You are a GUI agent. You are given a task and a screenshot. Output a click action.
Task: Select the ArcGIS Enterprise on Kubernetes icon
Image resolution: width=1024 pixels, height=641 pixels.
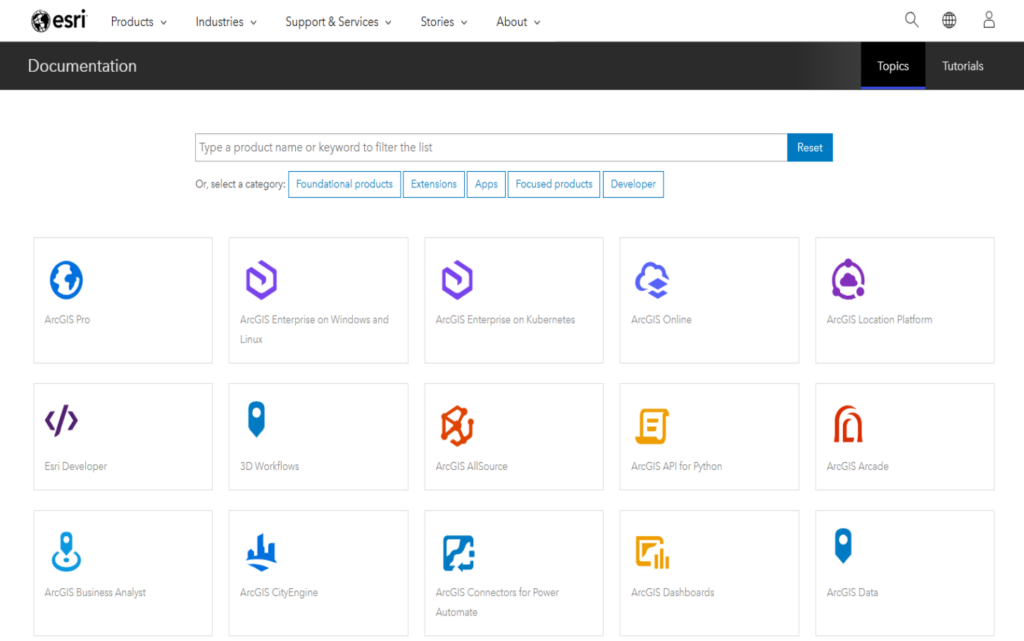point(456,280)
